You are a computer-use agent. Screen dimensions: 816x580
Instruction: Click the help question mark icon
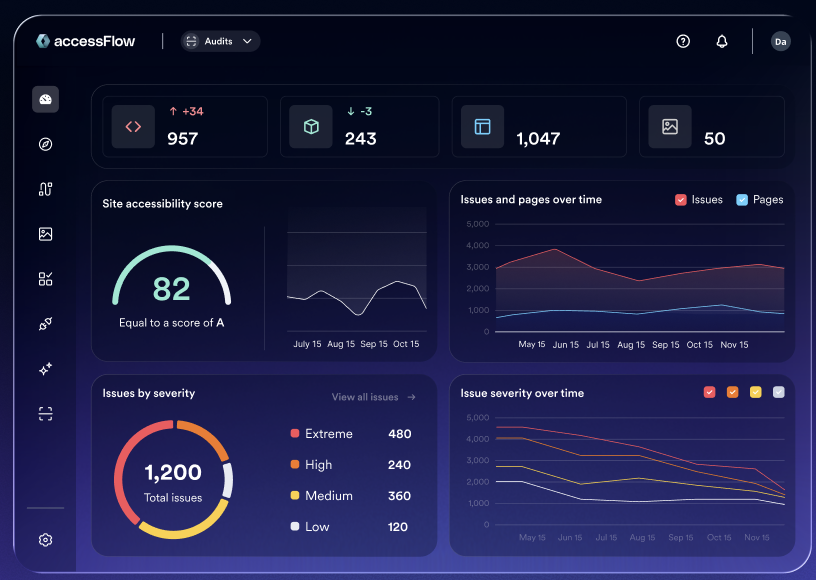(683, 41)
